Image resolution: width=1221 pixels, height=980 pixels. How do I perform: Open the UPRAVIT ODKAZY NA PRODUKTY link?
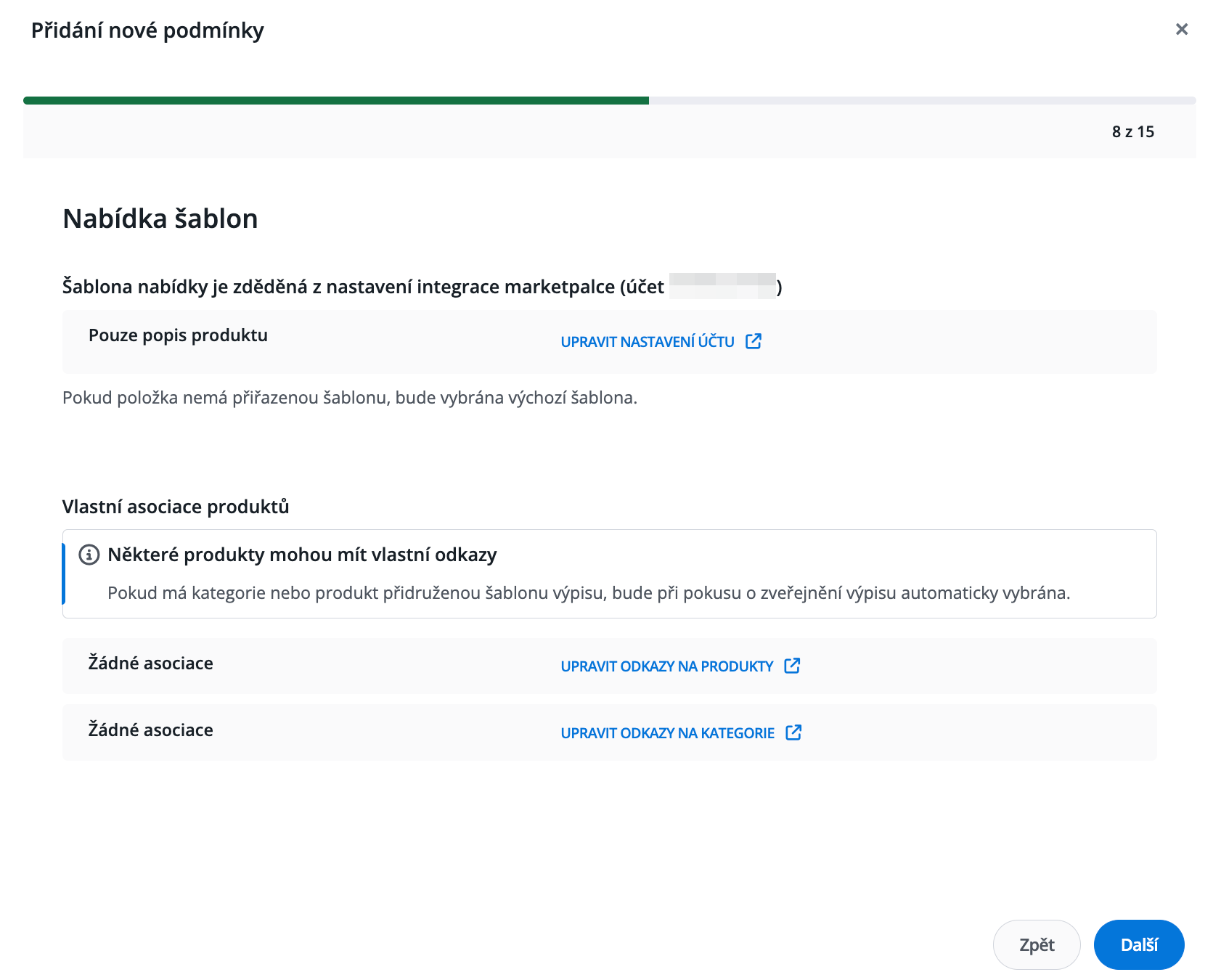click(x=666, y=666)
